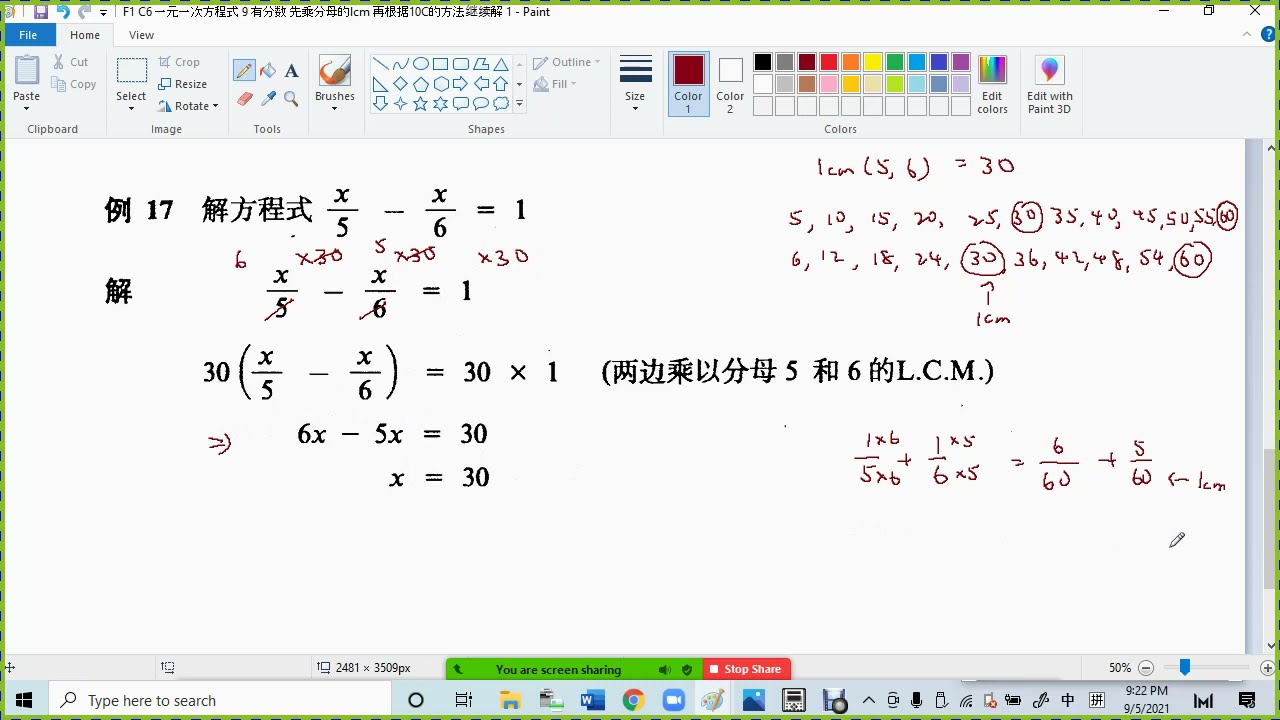
Task: Select the Pencil tool
Action: (x=244, y=70)
